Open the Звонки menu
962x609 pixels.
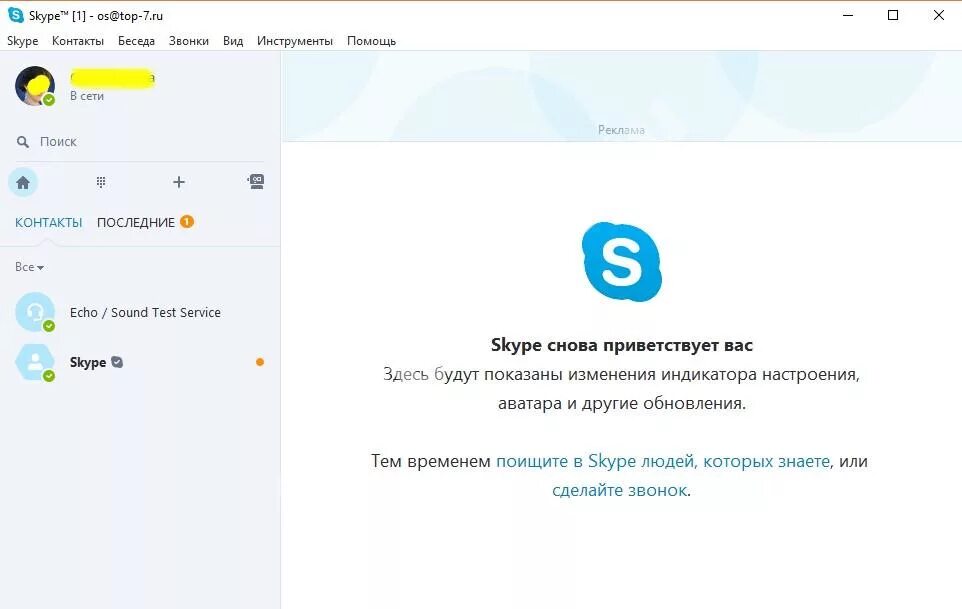pos(189,41)
